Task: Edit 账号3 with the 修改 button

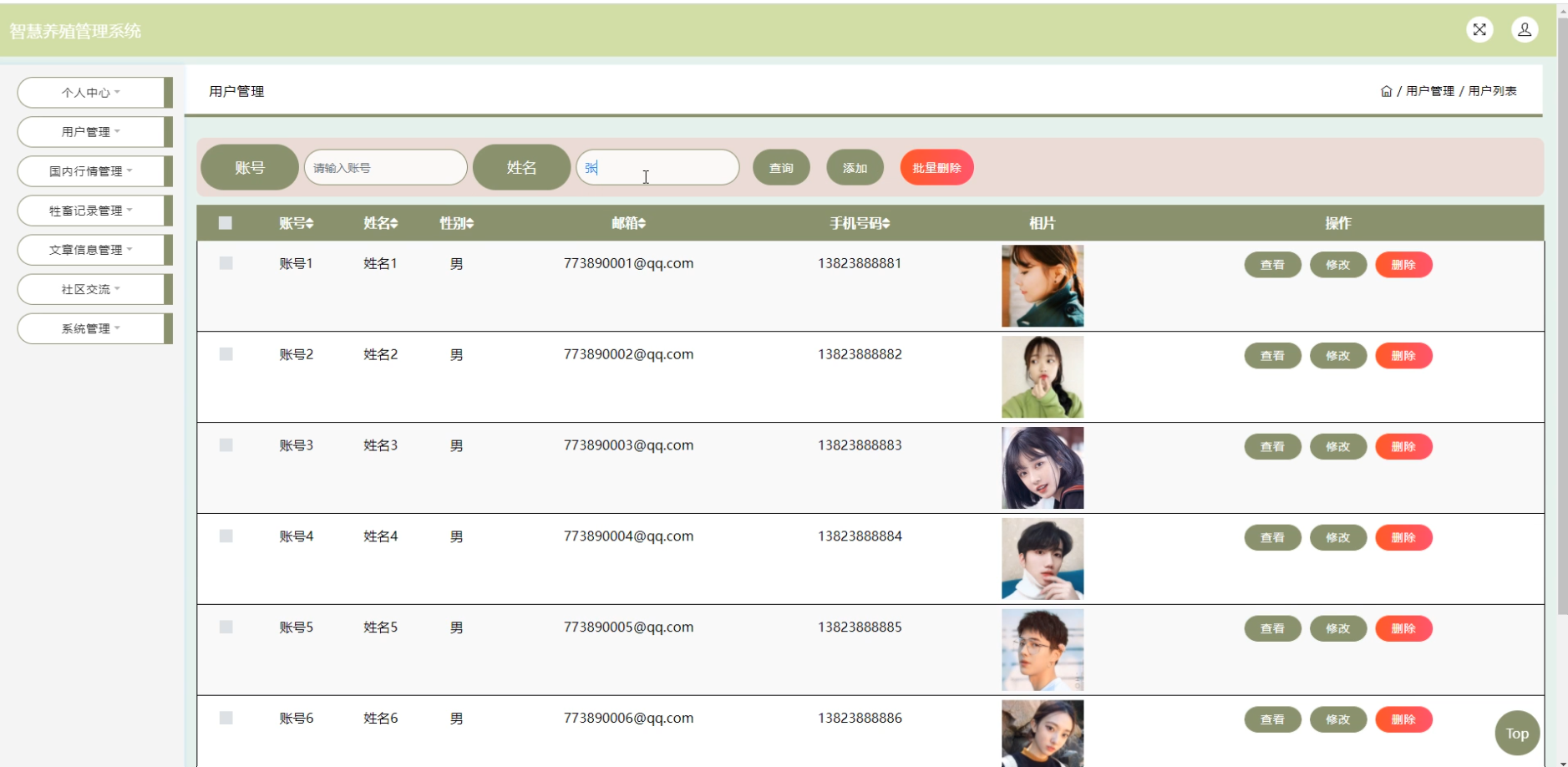Action: 1337,447
